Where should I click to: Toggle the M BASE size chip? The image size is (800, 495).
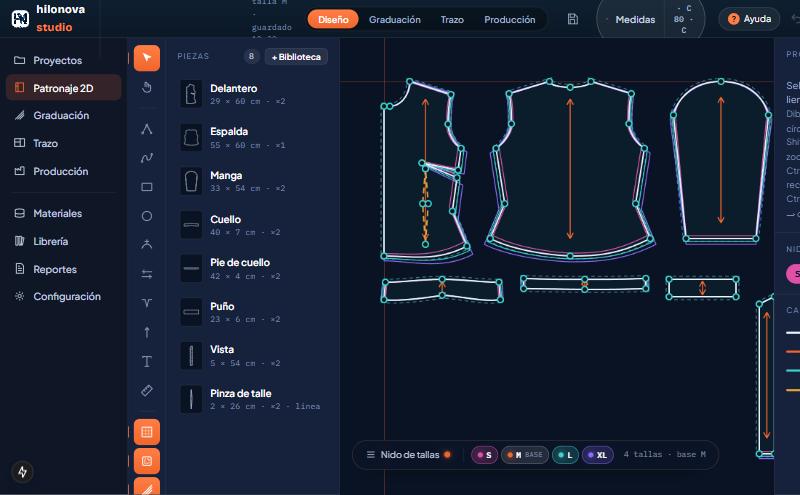pos(525,455)
